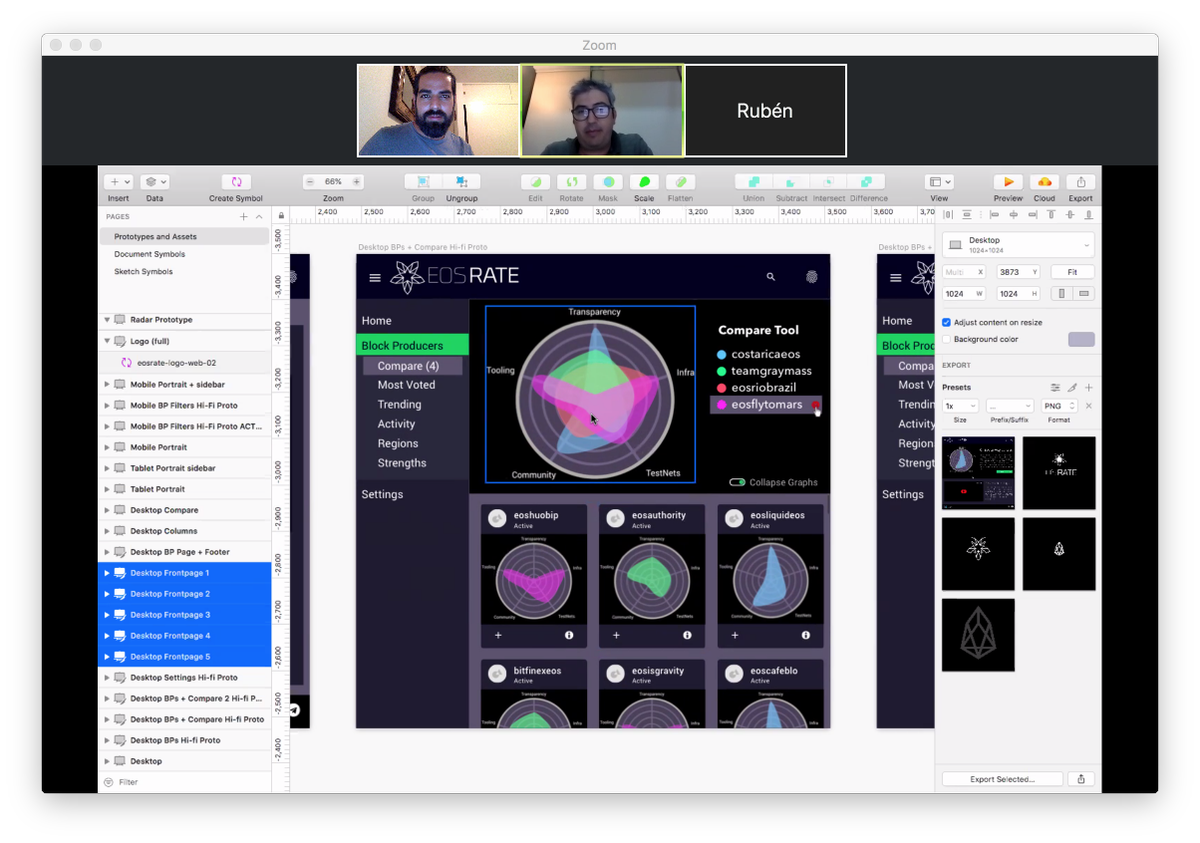Collapse the Logo (full) layer group
Screen dimensions: 1200x843
pyautogui.click(x=107, y=341)
